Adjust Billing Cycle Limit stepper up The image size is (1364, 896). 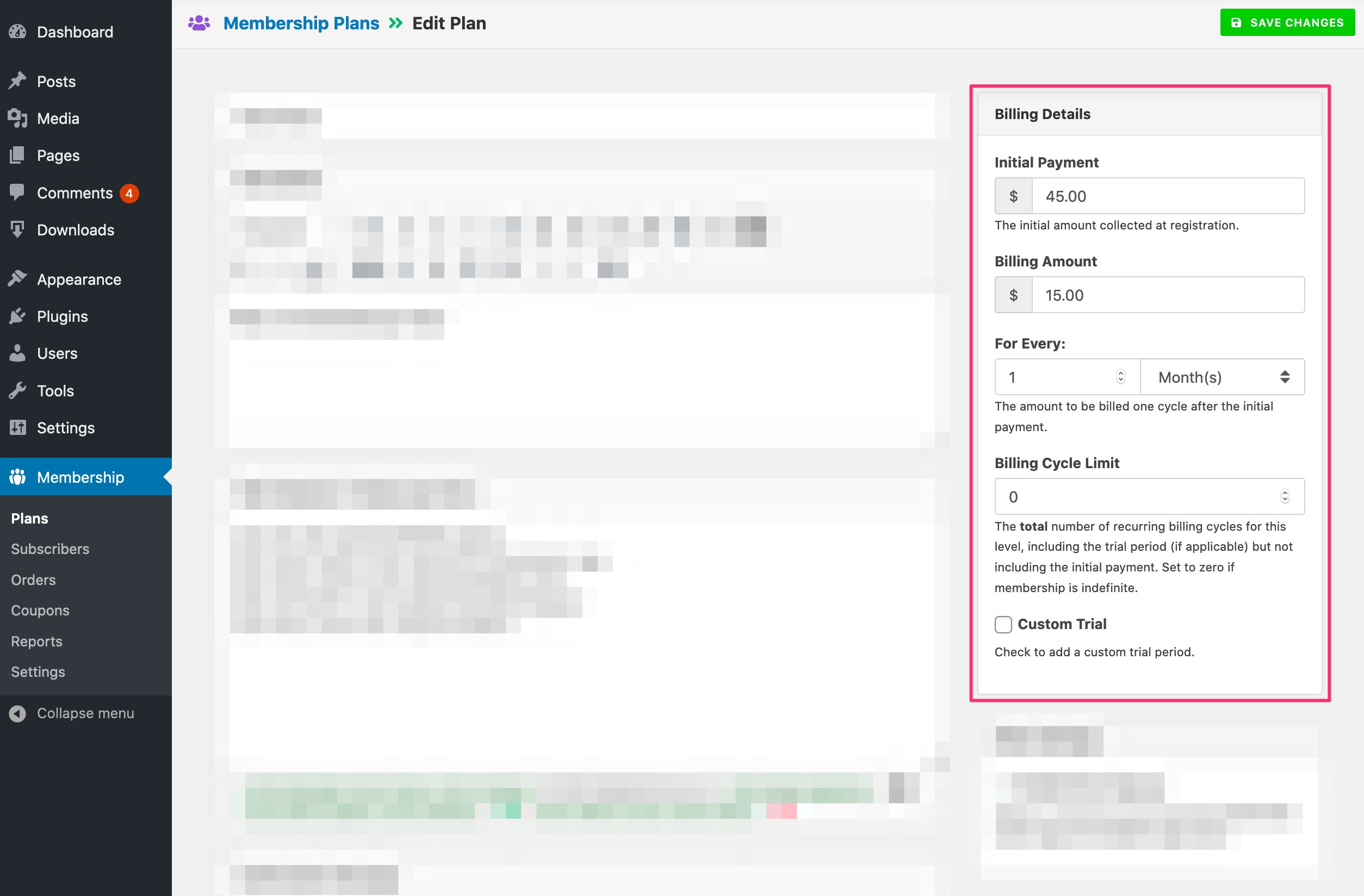click(1286, 492)
